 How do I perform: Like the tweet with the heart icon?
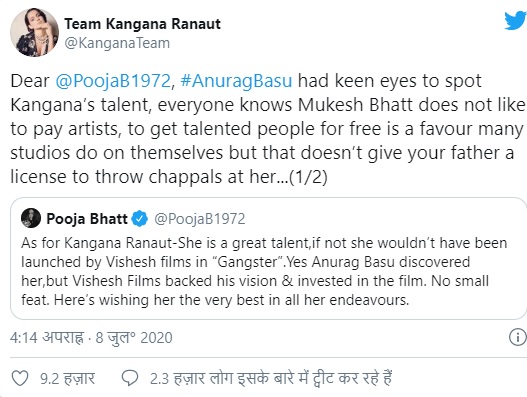pyautogui.click(x=20, y=379)
